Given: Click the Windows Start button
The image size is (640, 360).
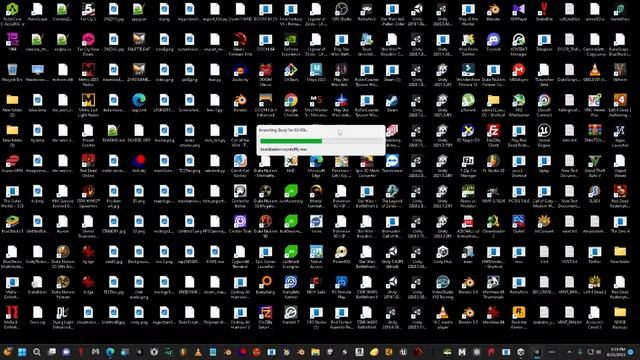Looking at the screenshot, I should click(22, 352).
